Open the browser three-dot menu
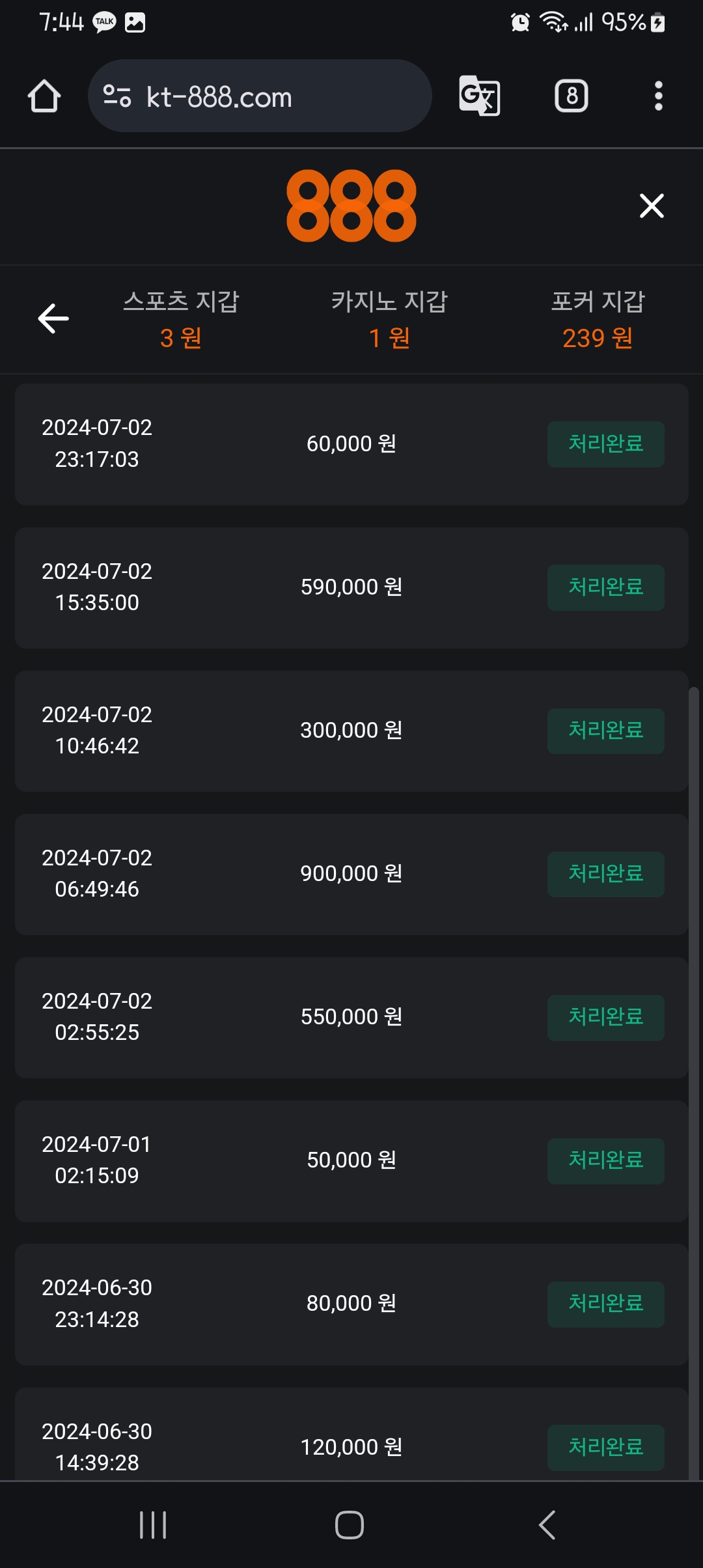Image resolution: width=703 pixels, height=1568 pixels. [x=658, y=96]
